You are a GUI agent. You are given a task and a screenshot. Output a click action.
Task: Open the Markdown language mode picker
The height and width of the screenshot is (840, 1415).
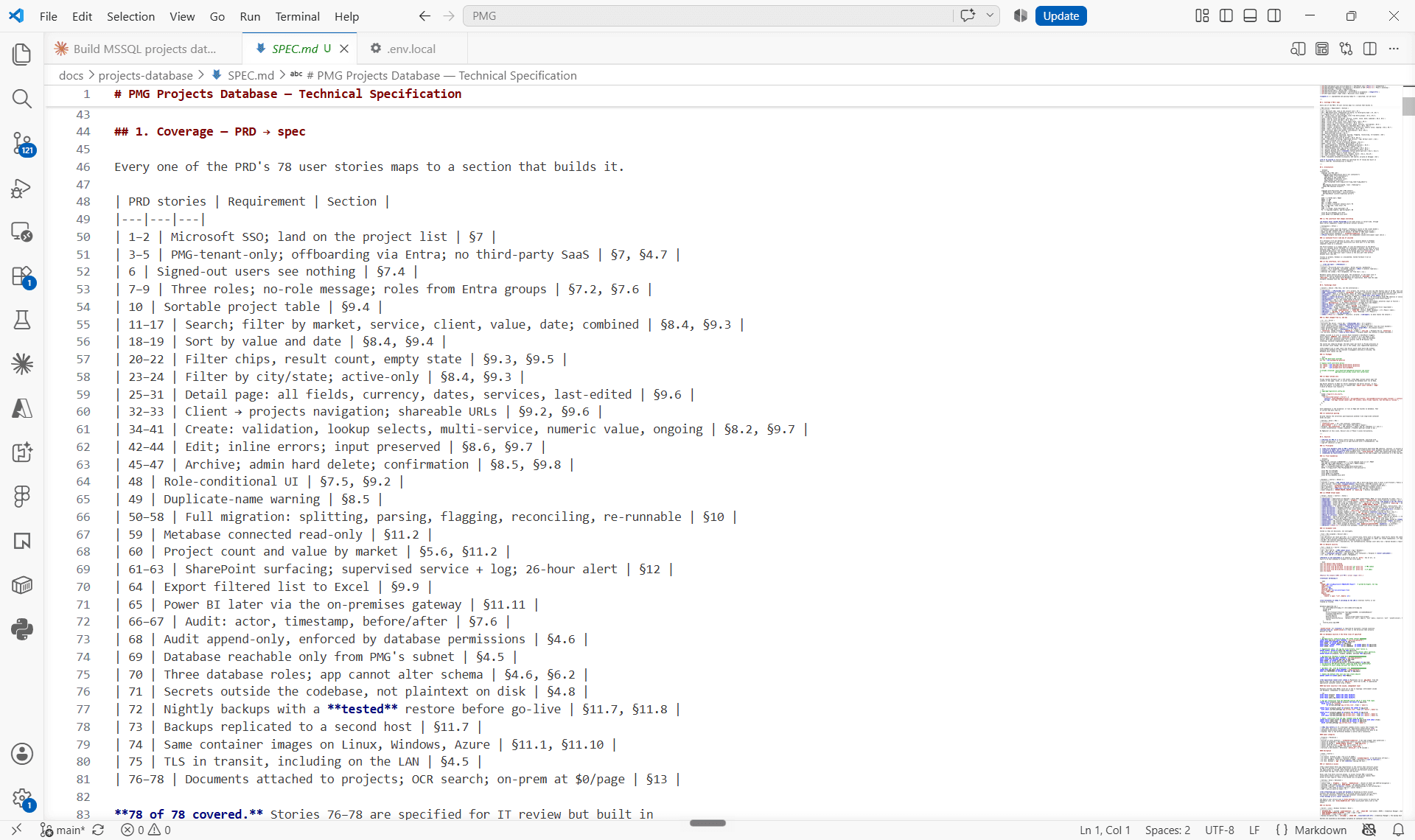tap(1320, 830)
